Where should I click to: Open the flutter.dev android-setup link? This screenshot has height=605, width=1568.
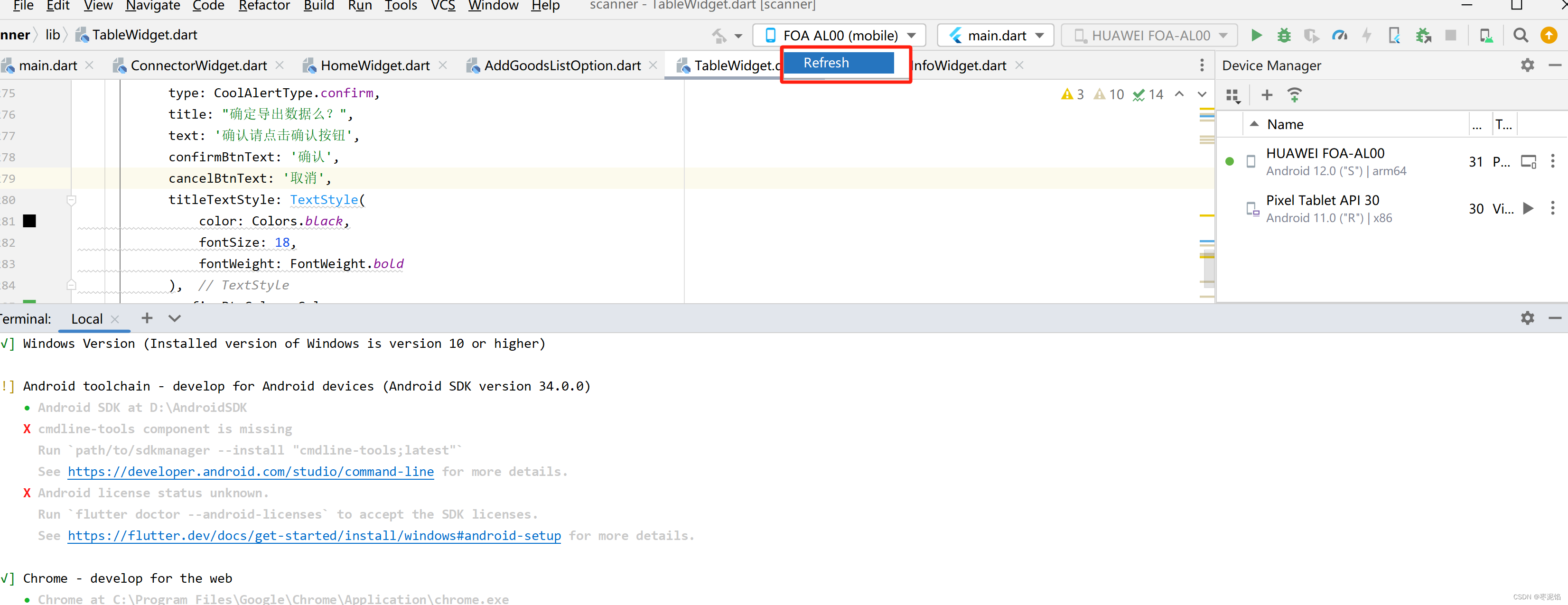point(314,536)
